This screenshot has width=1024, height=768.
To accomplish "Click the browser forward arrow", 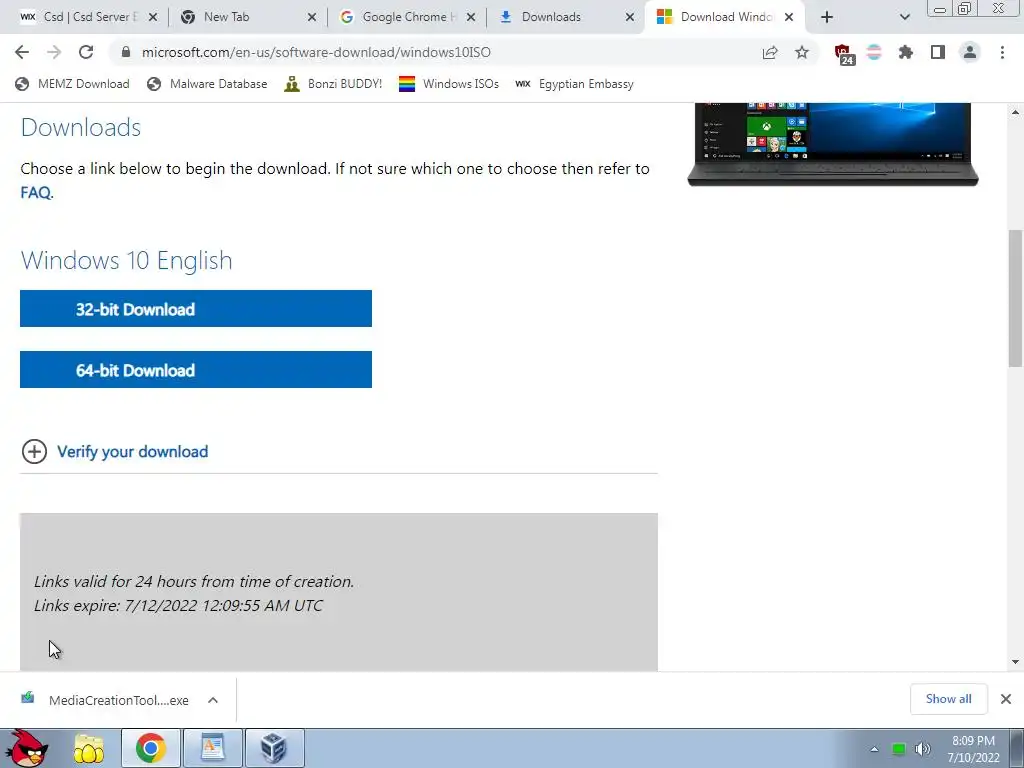I will click(54, 52).
